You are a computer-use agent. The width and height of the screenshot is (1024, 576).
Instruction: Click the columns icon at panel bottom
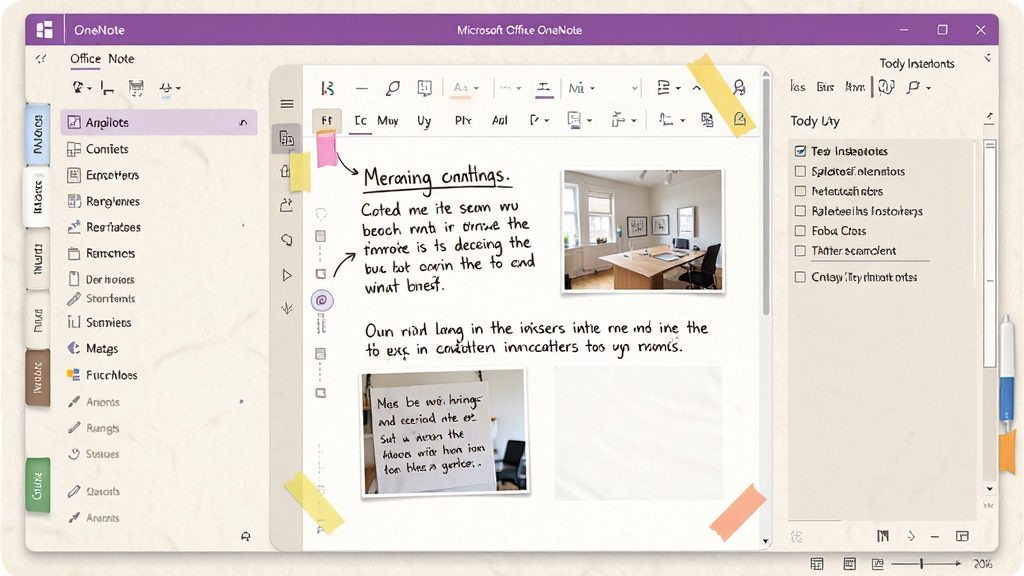click(883, 536)
